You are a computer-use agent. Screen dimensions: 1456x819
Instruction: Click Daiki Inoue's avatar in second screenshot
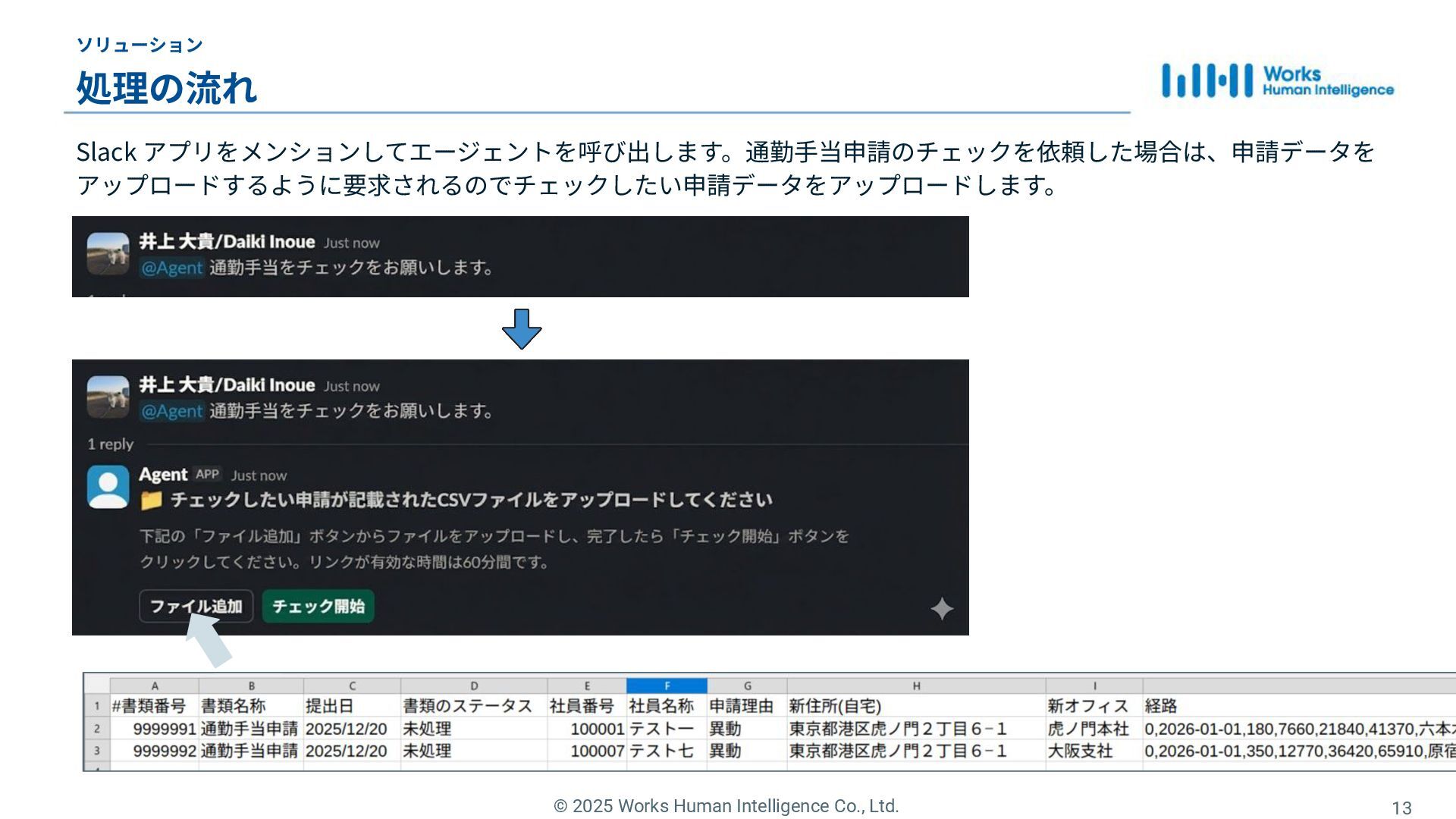tap(108, 397)
